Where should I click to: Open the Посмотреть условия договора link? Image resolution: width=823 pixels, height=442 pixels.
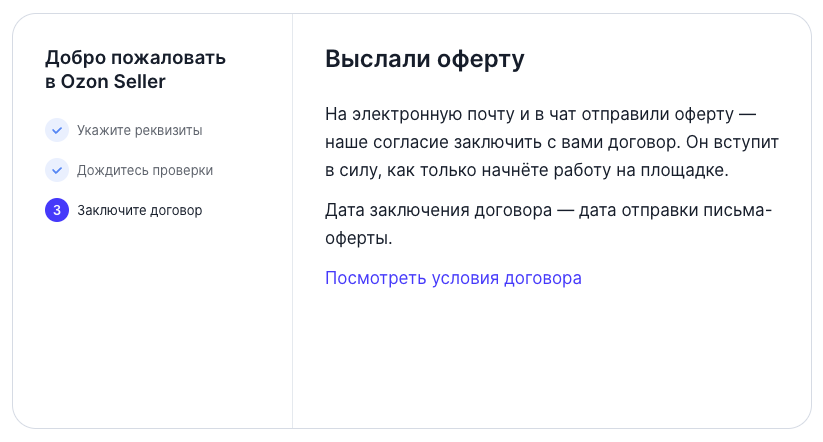(x=453, y=278)
